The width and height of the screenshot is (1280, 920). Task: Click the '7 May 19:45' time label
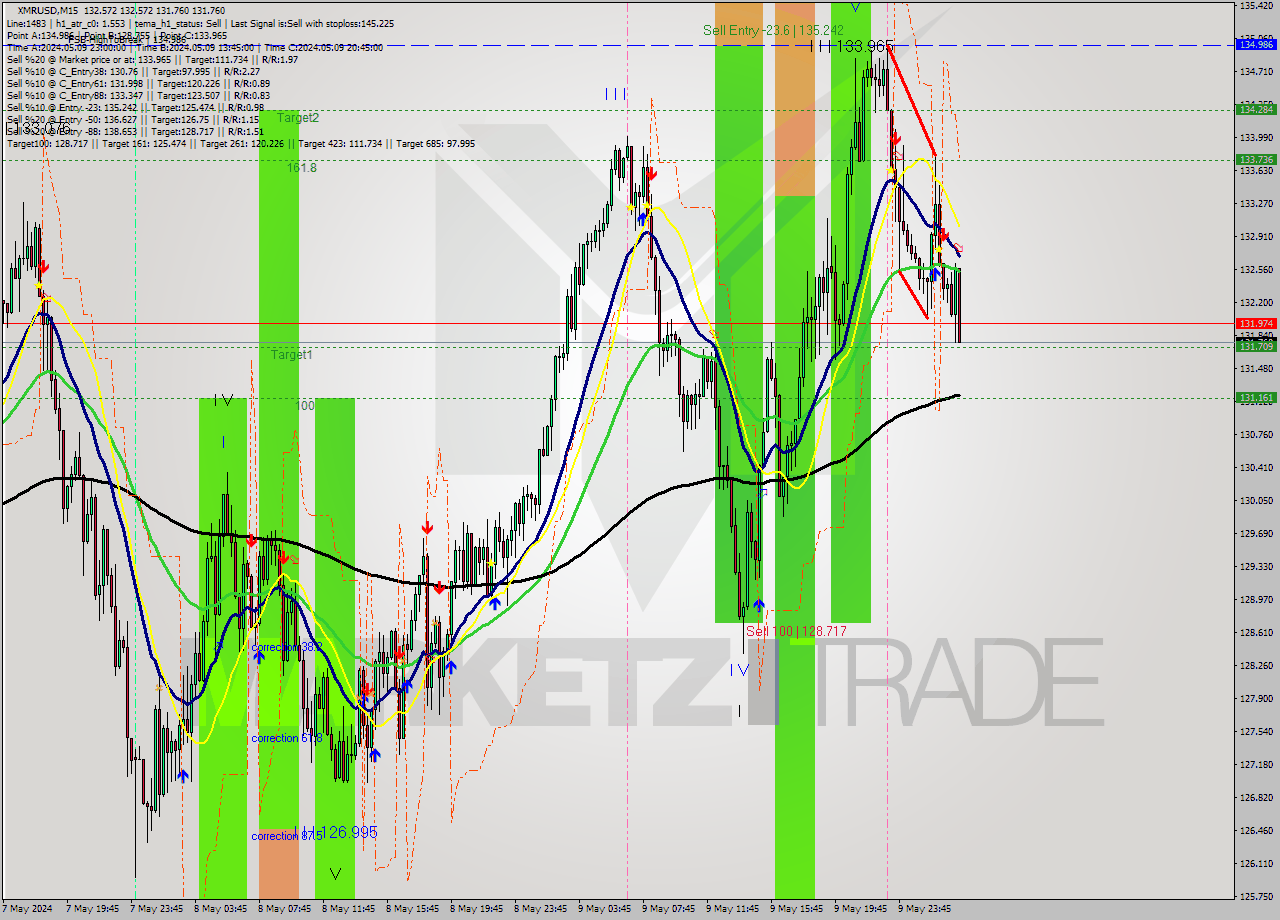point(92,909)
